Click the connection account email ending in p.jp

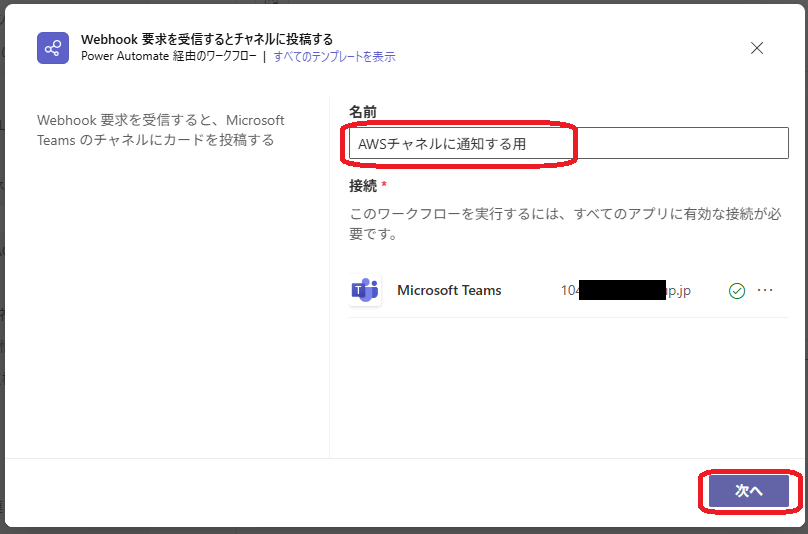626,290
